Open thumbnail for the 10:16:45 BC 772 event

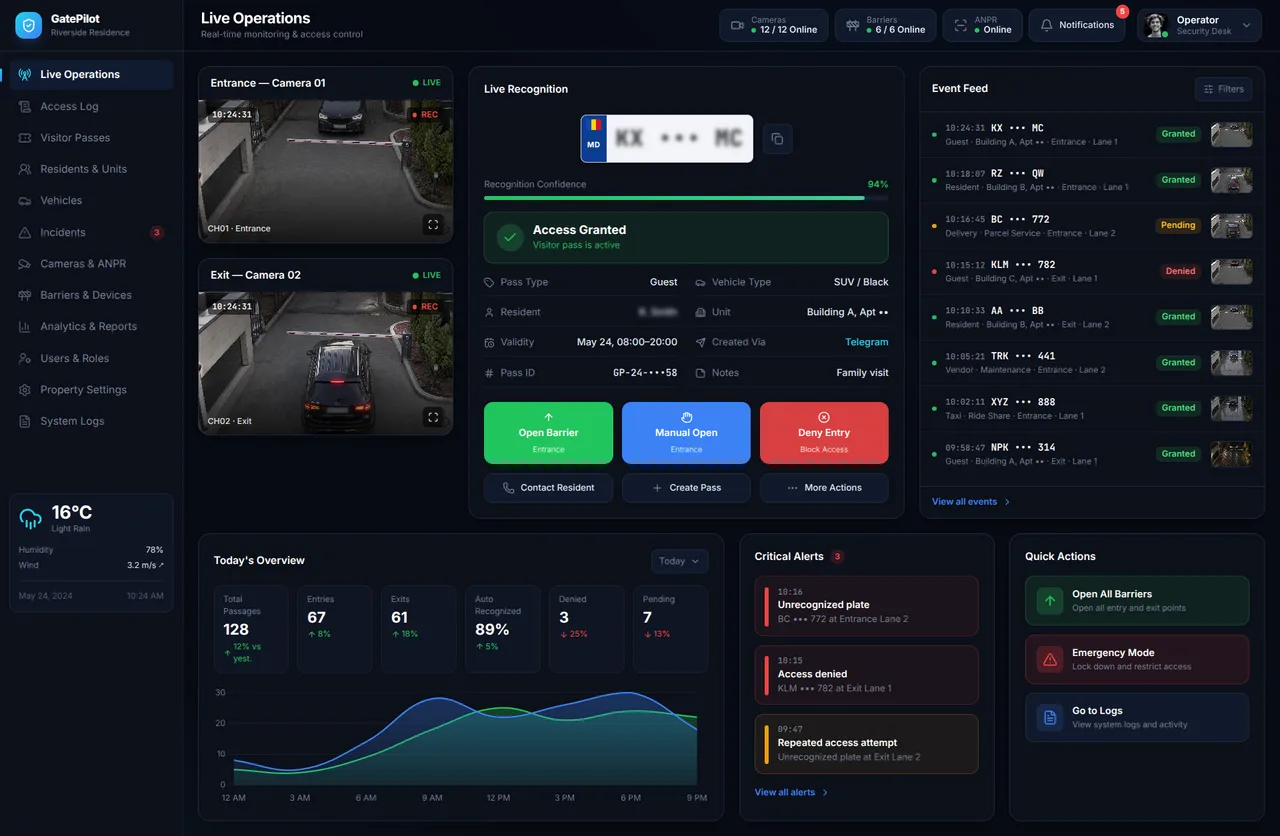(1231, 226)
